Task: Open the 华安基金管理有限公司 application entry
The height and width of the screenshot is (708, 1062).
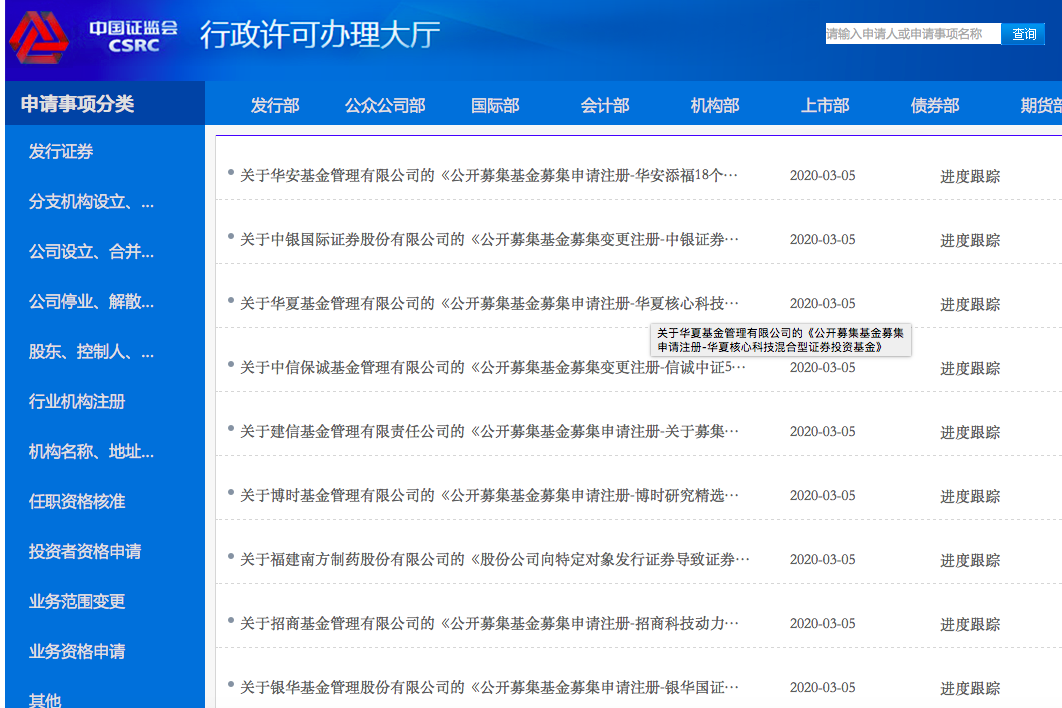Action: coord(488,176)
